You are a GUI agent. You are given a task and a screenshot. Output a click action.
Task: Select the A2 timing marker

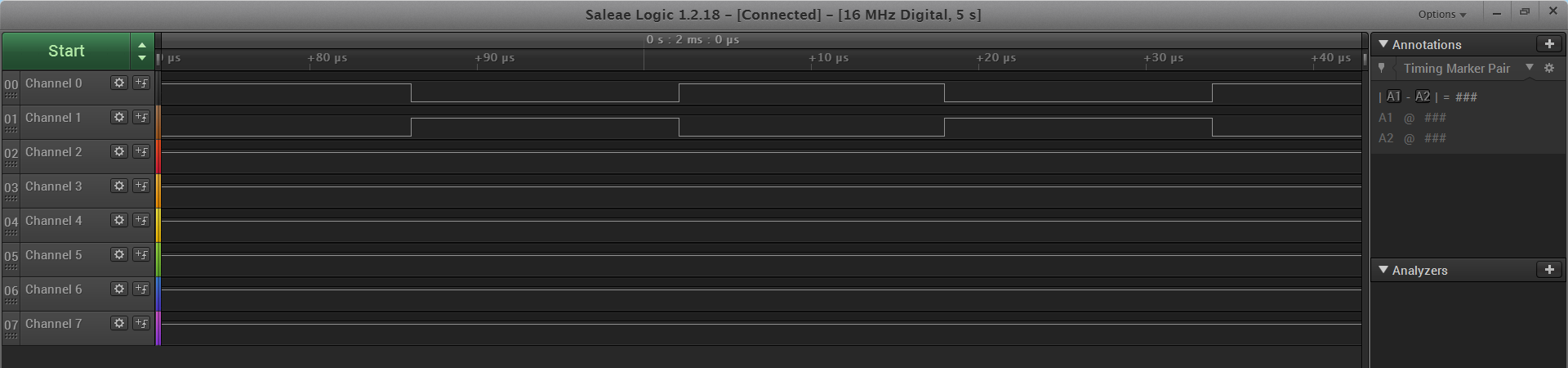tap(1423, 96)
